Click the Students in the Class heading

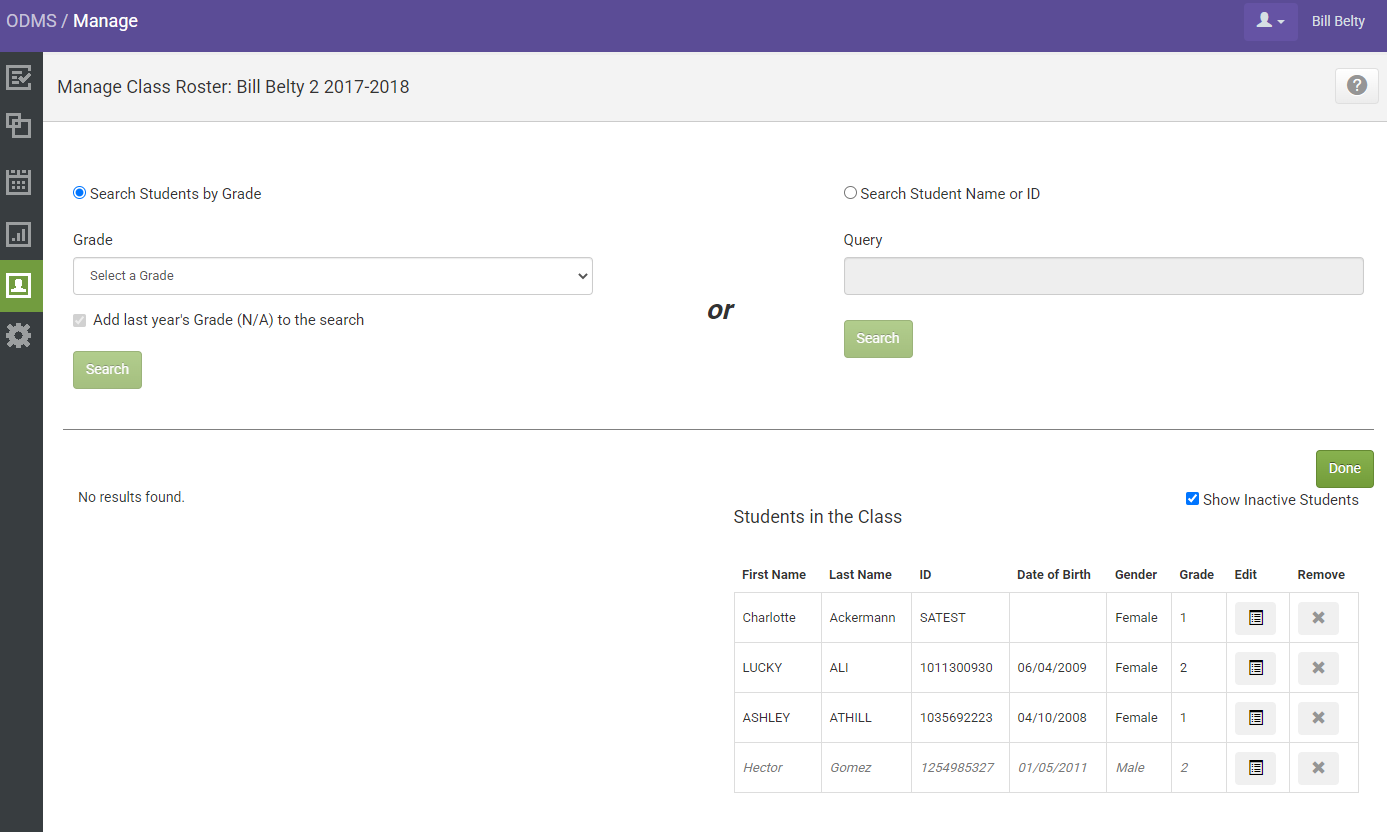coord(818,517)
